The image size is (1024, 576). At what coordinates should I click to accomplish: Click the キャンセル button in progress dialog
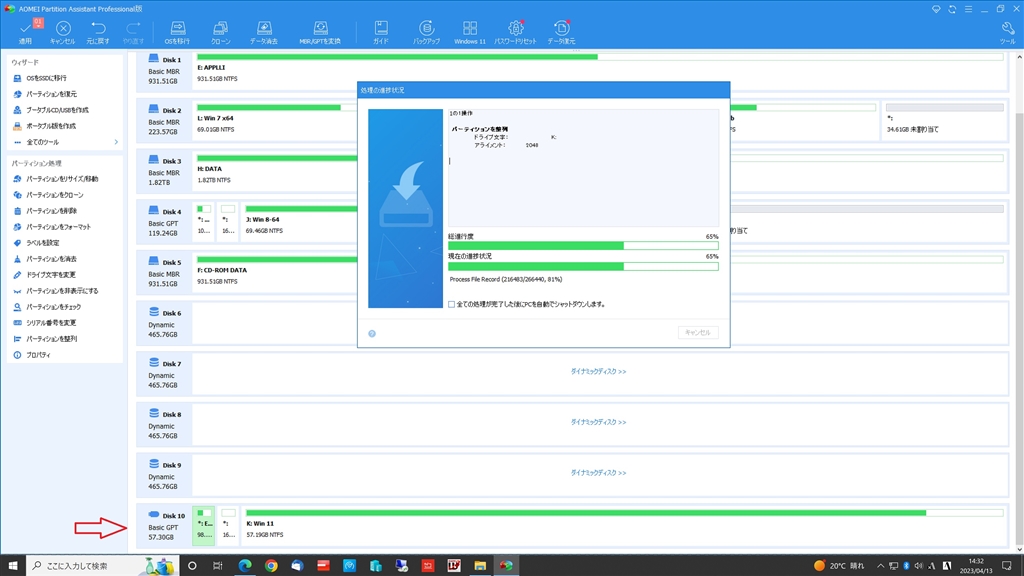697,333
